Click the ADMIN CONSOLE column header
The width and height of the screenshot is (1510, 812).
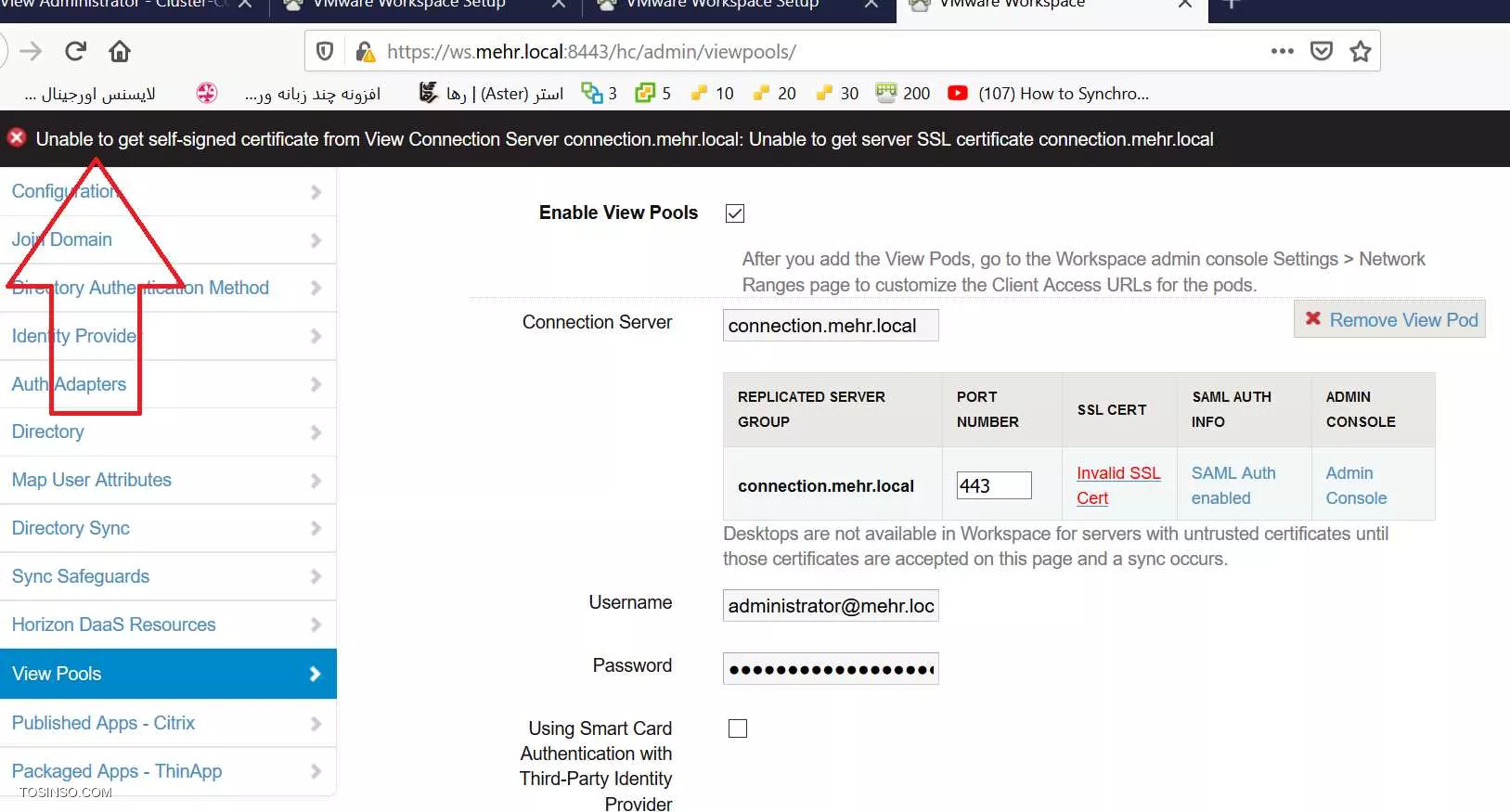(1374, 409)
